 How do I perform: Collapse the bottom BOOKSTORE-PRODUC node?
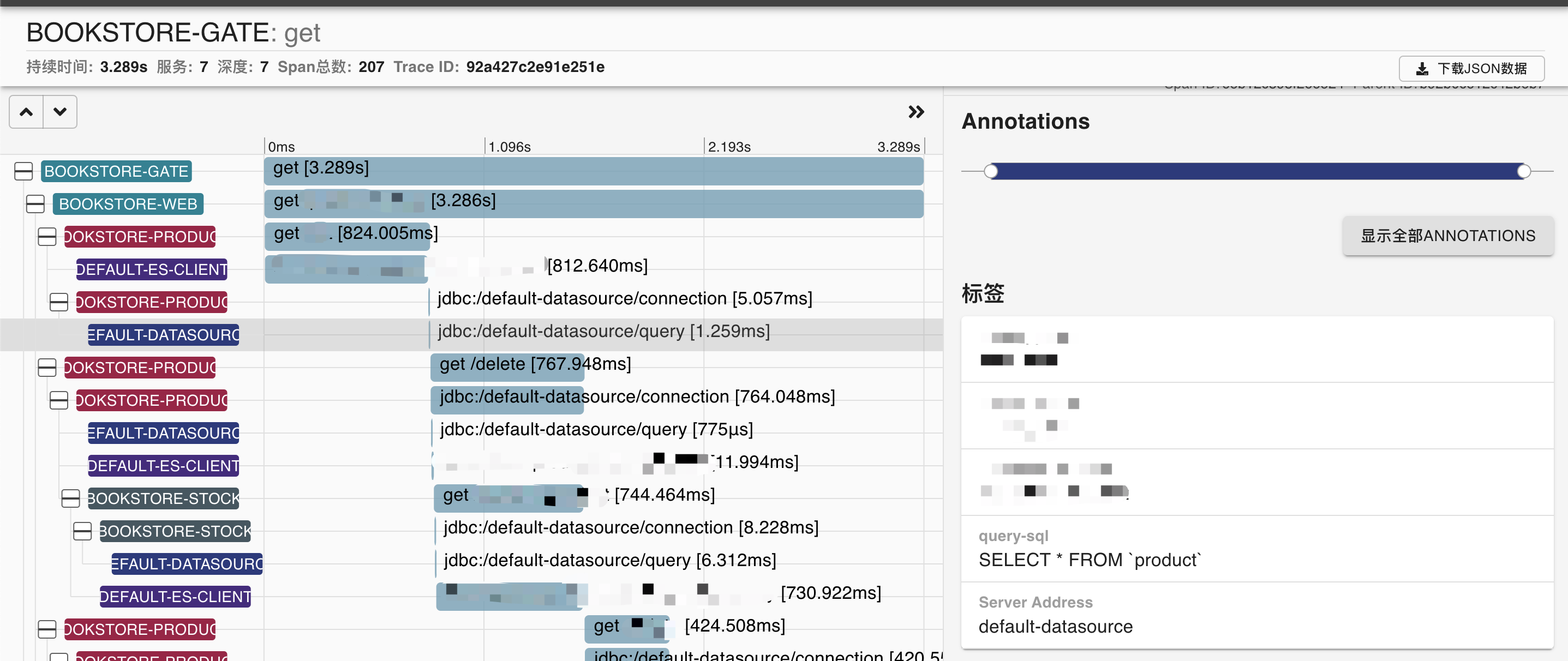(x=46, y=629)
